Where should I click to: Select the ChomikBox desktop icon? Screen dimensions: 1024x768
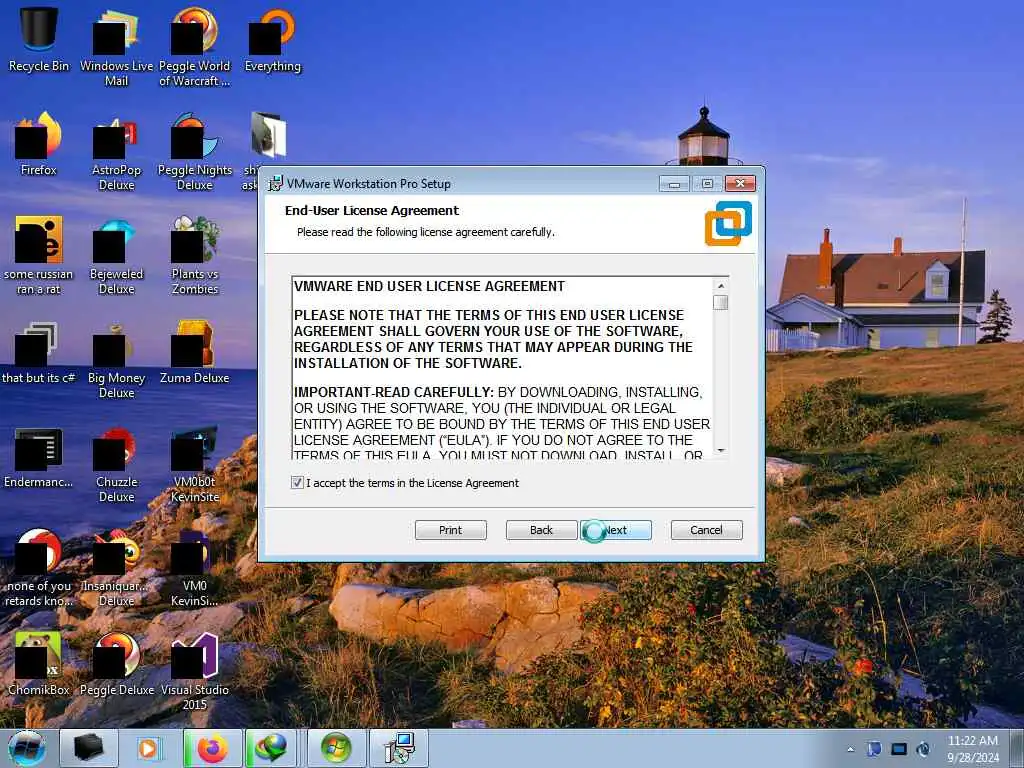coord(39,665)
